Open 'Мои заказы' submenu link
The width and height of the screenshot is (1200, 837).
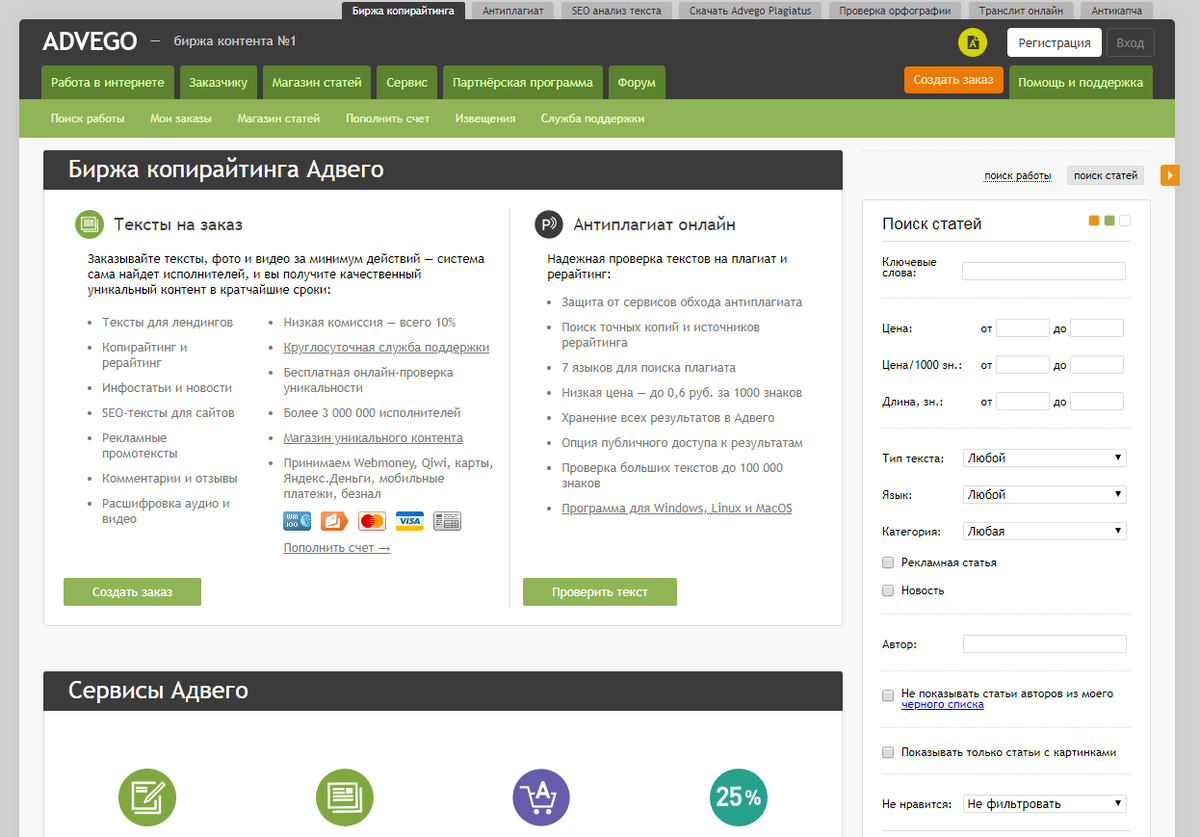pyautogui.click(x=181, y=118)
